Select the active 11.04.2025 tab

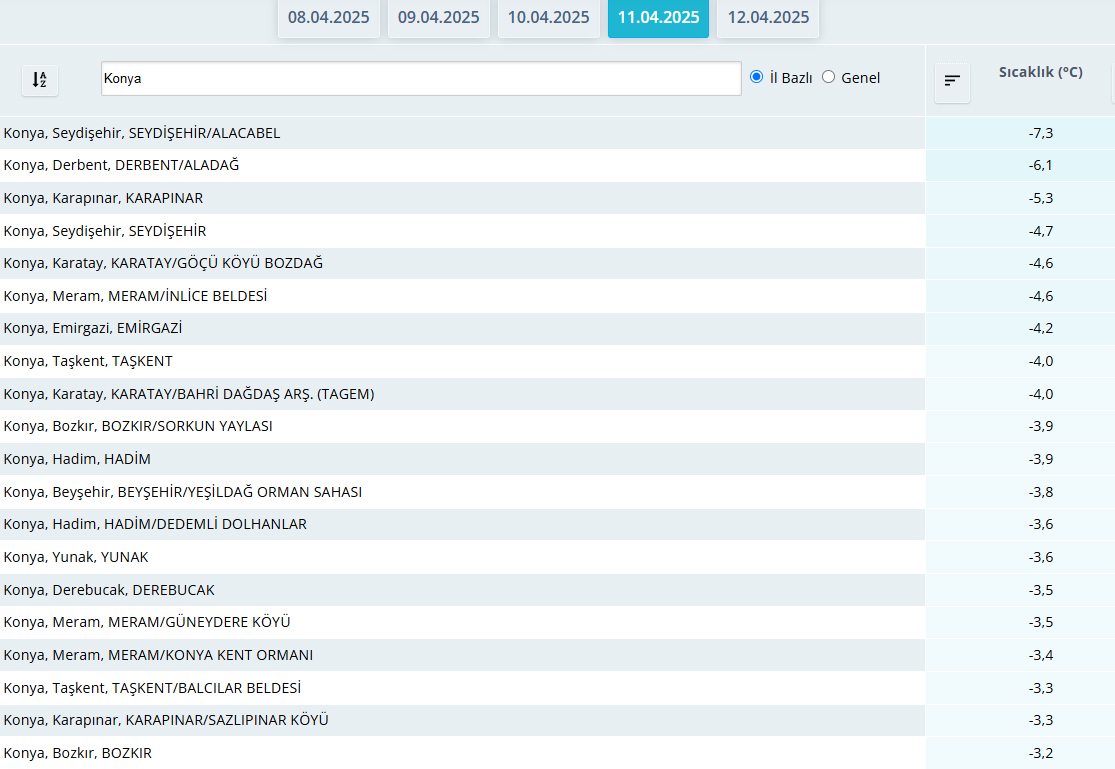click(658, 18)
